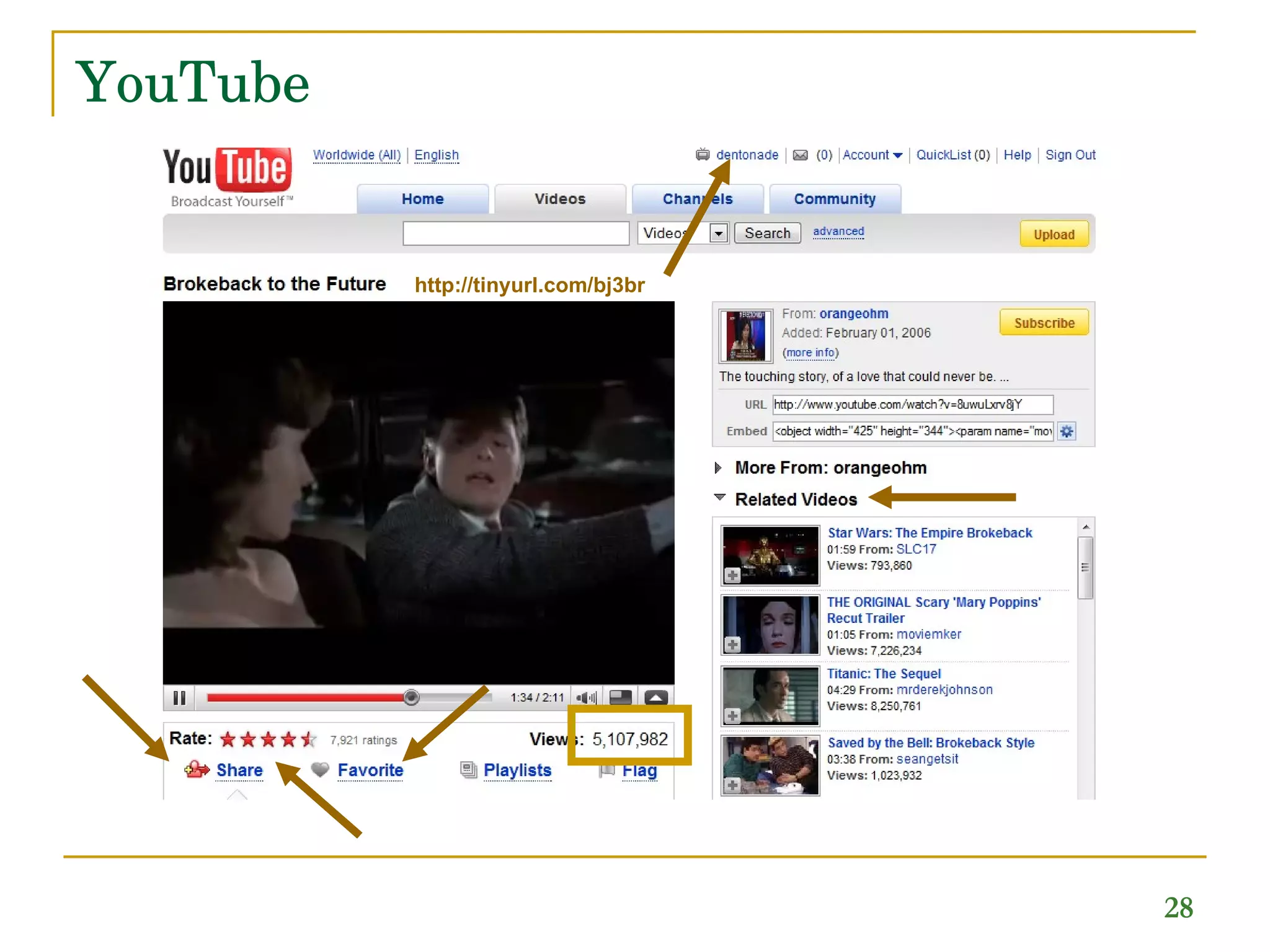The width and height of the screenshot is (1270, 952).
Task: Add Saved by the Bell video to QuickList
Action: 732,786
